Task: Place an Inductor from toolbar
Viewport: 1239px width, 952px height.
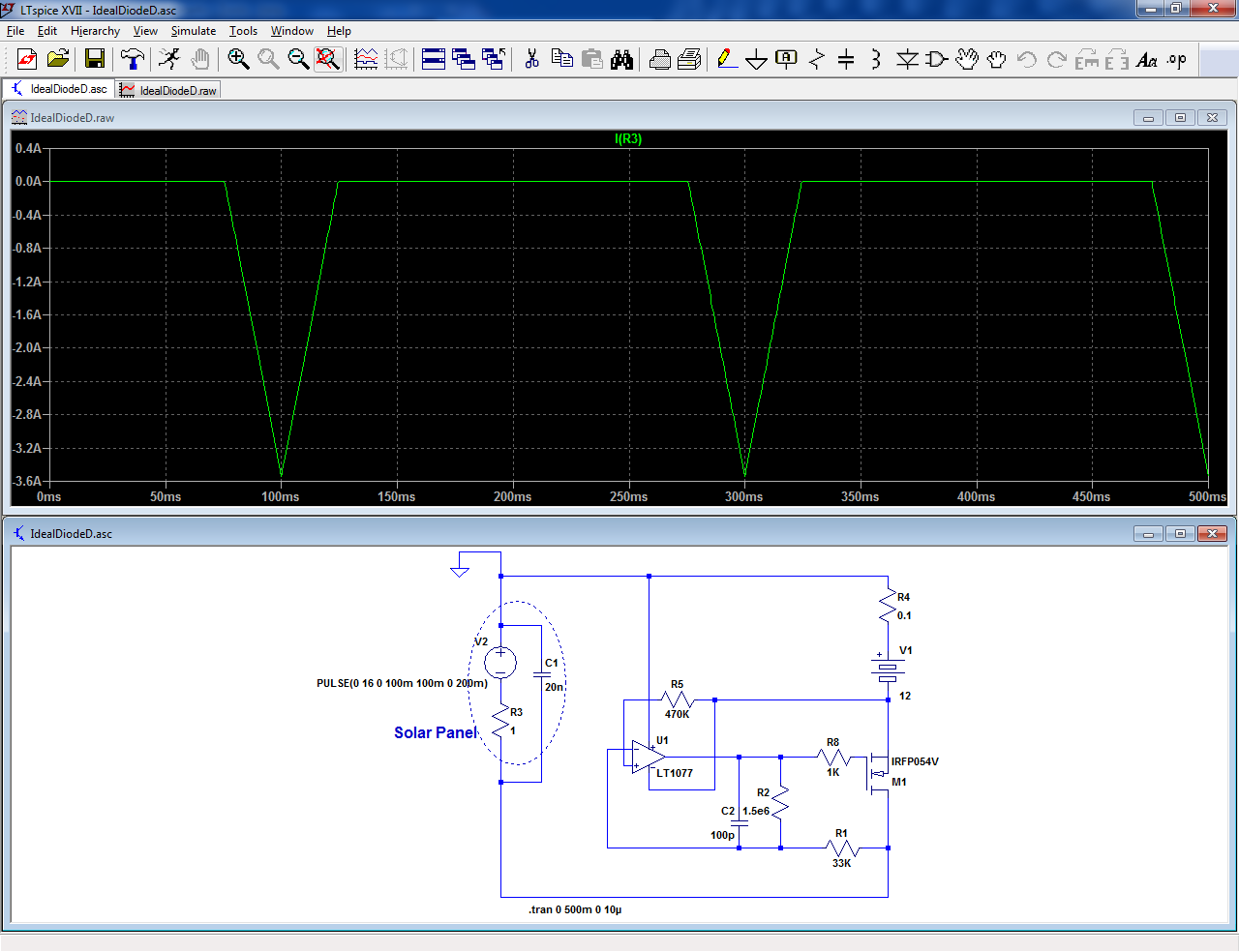Action: pos(876,60)
